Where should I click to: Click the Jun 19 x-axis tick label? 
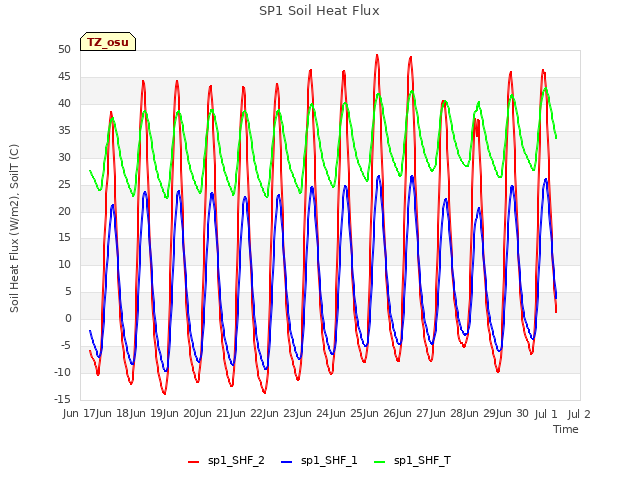click(147, 414)
